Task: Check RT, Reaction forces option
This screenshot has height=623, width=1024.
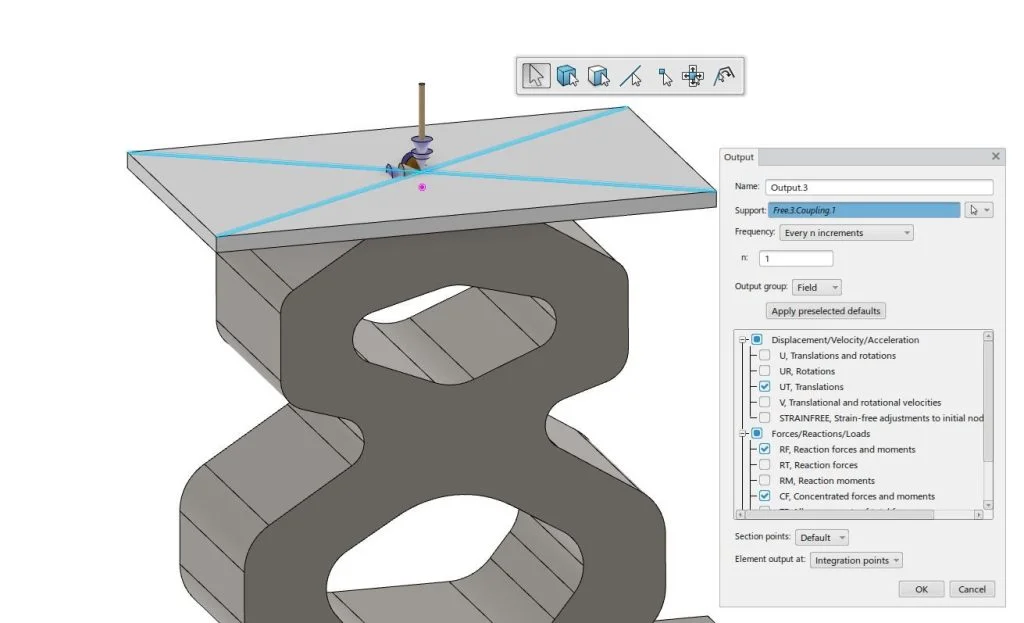Action: 765,465
